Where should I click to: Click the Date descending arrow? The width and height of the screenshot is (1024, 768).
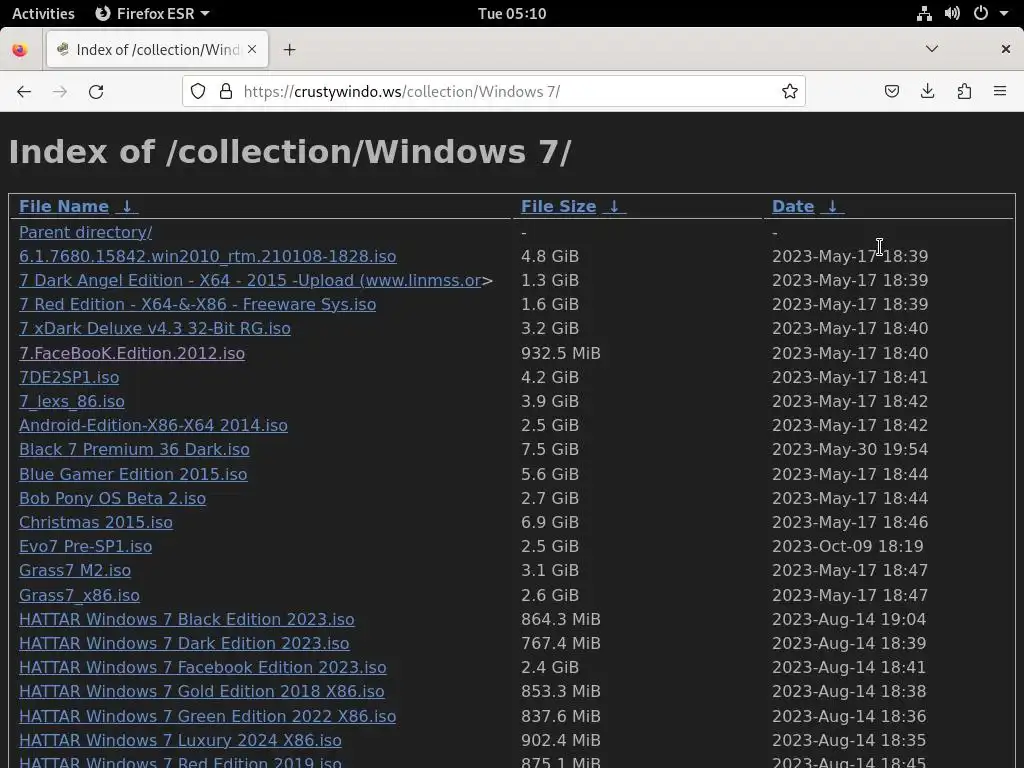point(833,206)
